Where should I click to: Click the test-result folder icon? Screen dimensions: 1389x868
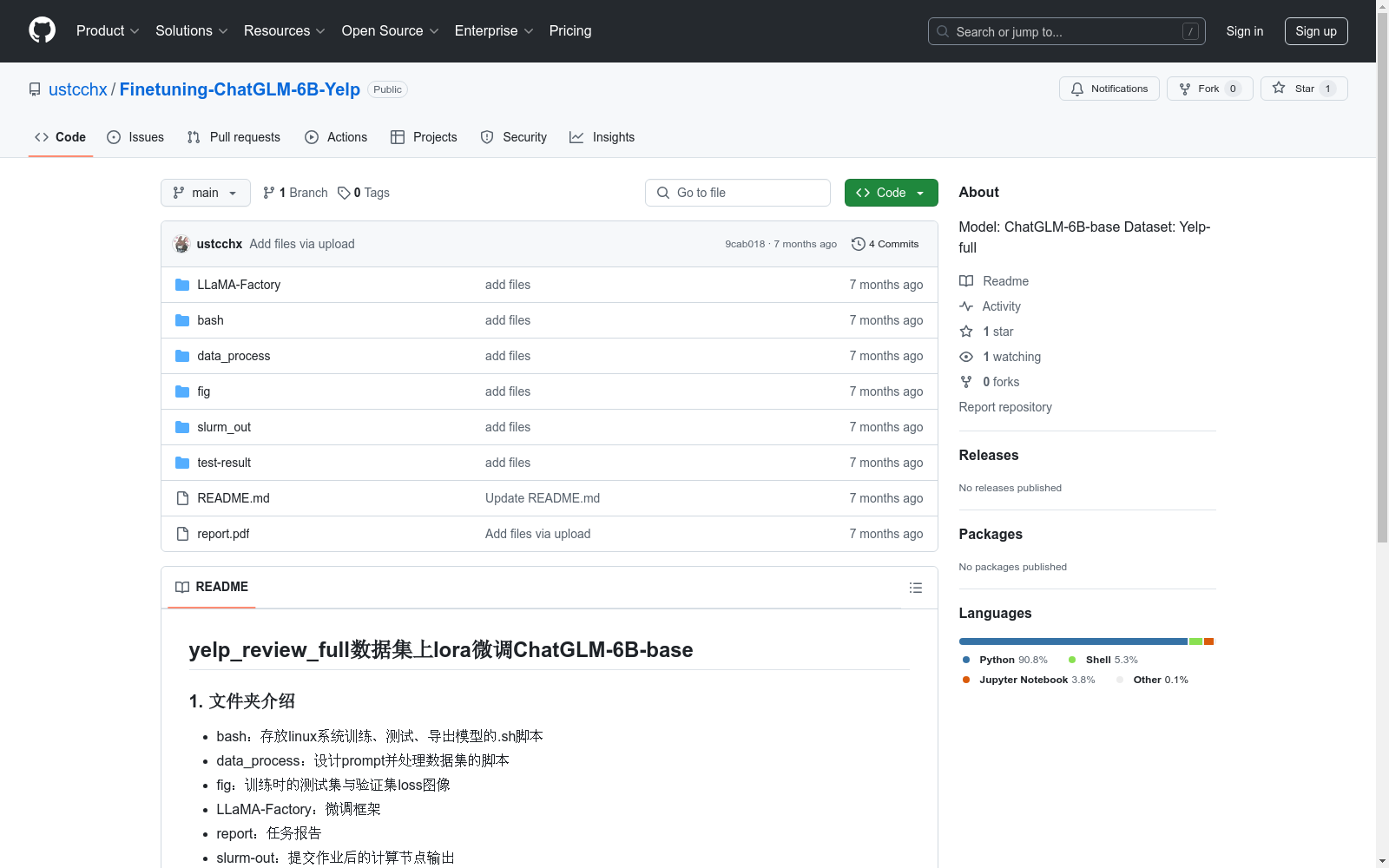(182, 463)
